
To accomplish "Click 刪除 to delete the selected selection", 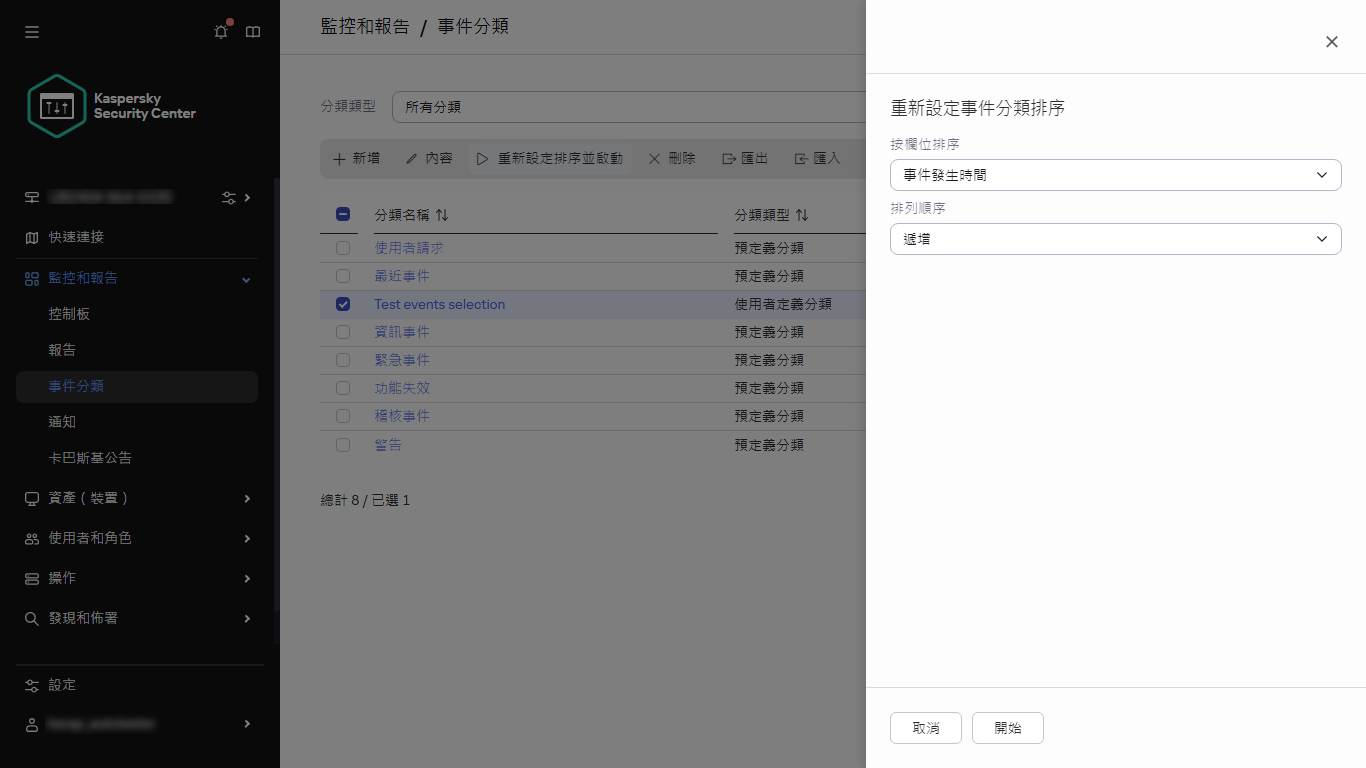I will point(670,158).
